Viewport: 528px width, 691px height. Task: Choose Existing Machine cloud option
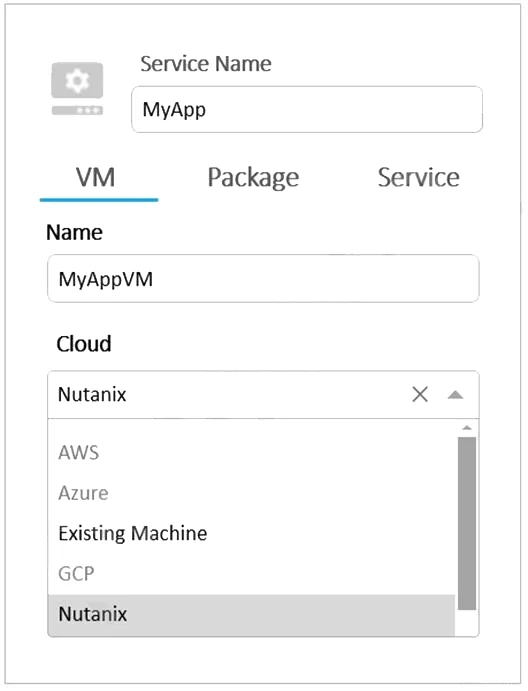(x=251, y=533)
